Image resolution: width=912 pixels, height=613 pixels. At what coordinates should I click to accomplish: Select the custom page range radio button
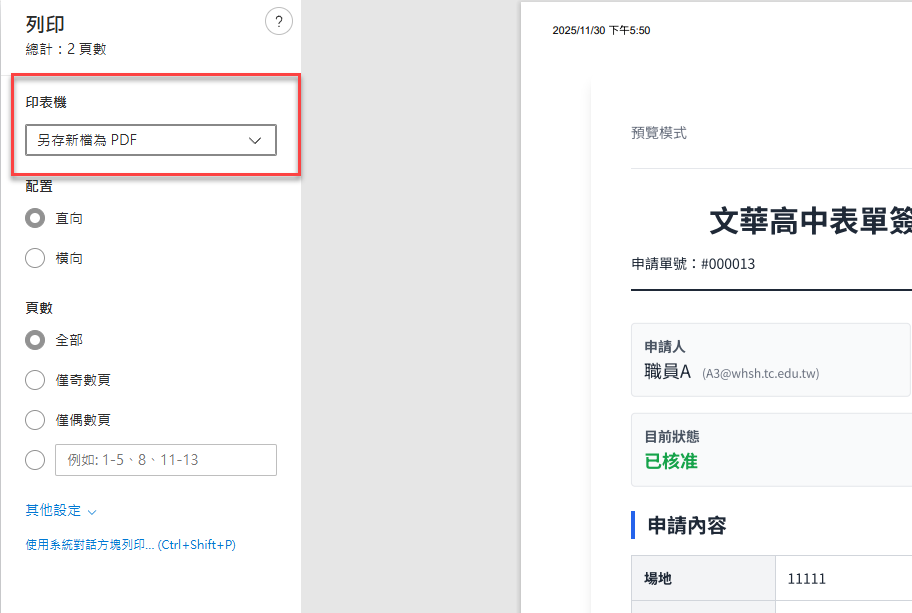coord(35,460)
